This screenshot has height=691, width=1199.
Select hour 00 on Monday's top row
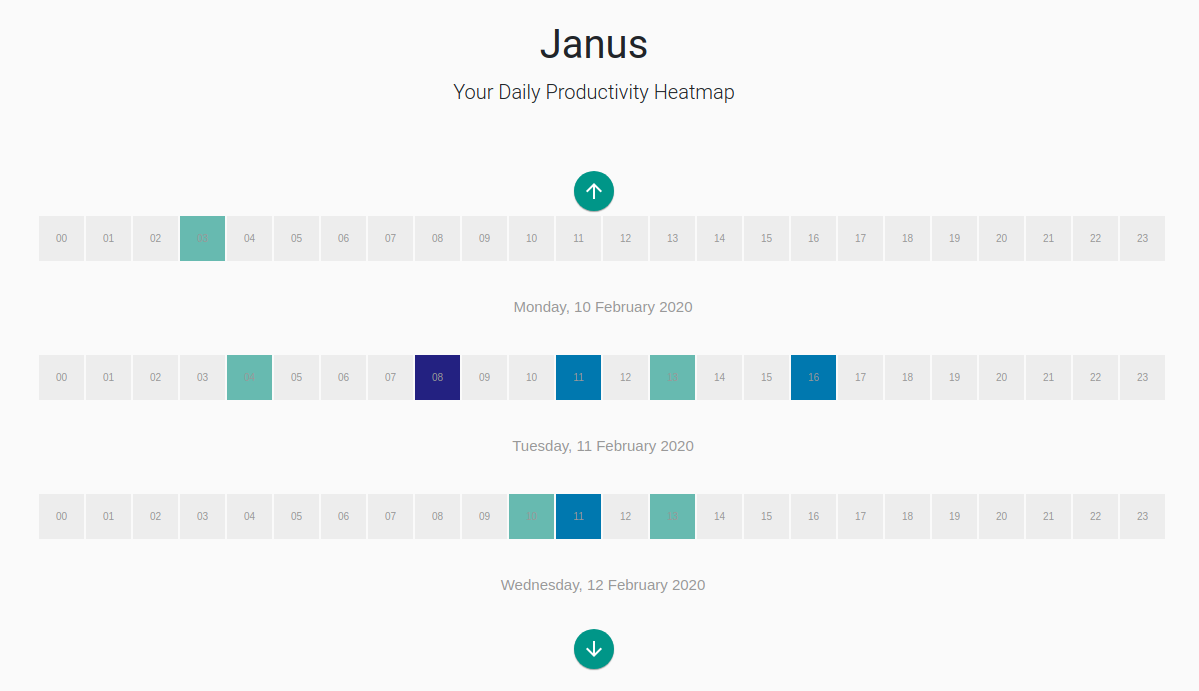click(x=61, y=238)
